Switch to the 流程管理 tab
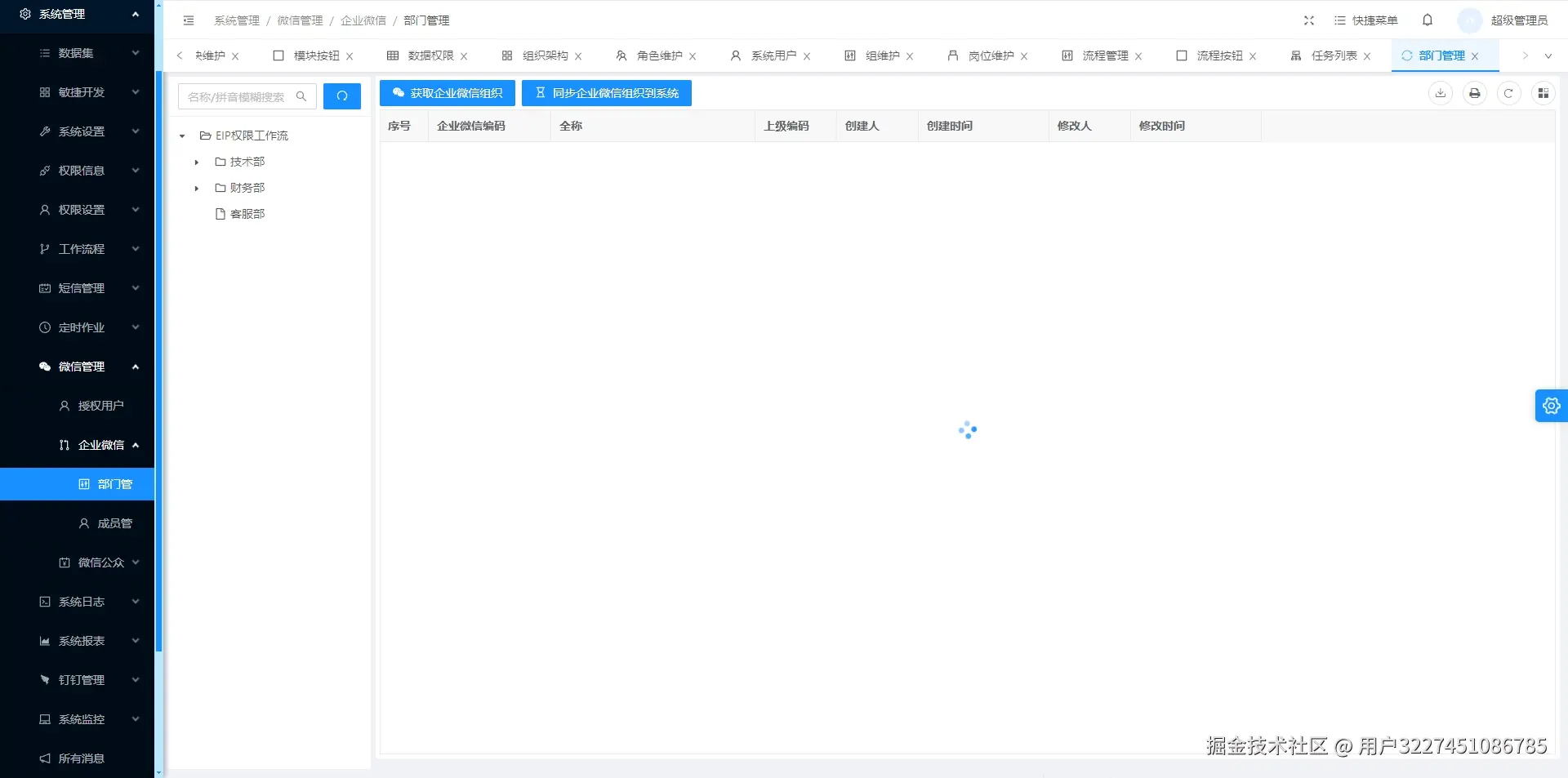The height and width of the screenshot is (778, 1568). (x=1104, y=56)
